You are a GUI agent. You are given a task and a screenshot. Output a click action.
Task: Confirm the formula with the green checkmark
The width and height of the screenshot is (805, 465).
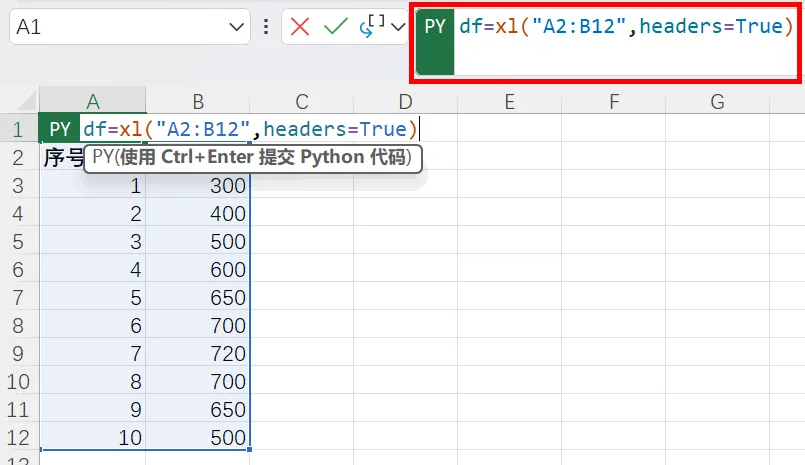click(x=336, y=27)
